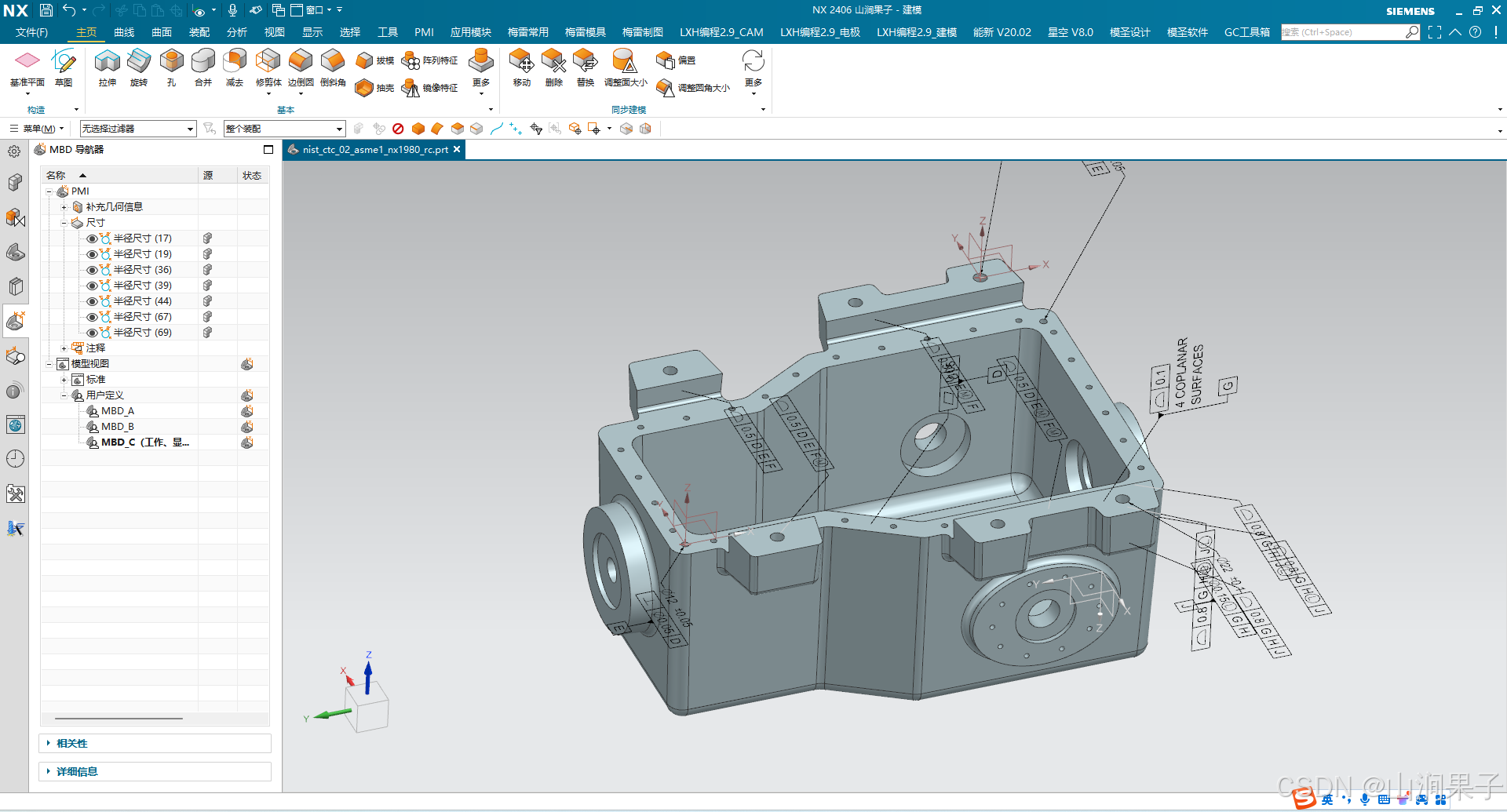Toggle visibility eye of 半径尺寸 (19)

tap(92, 254)
